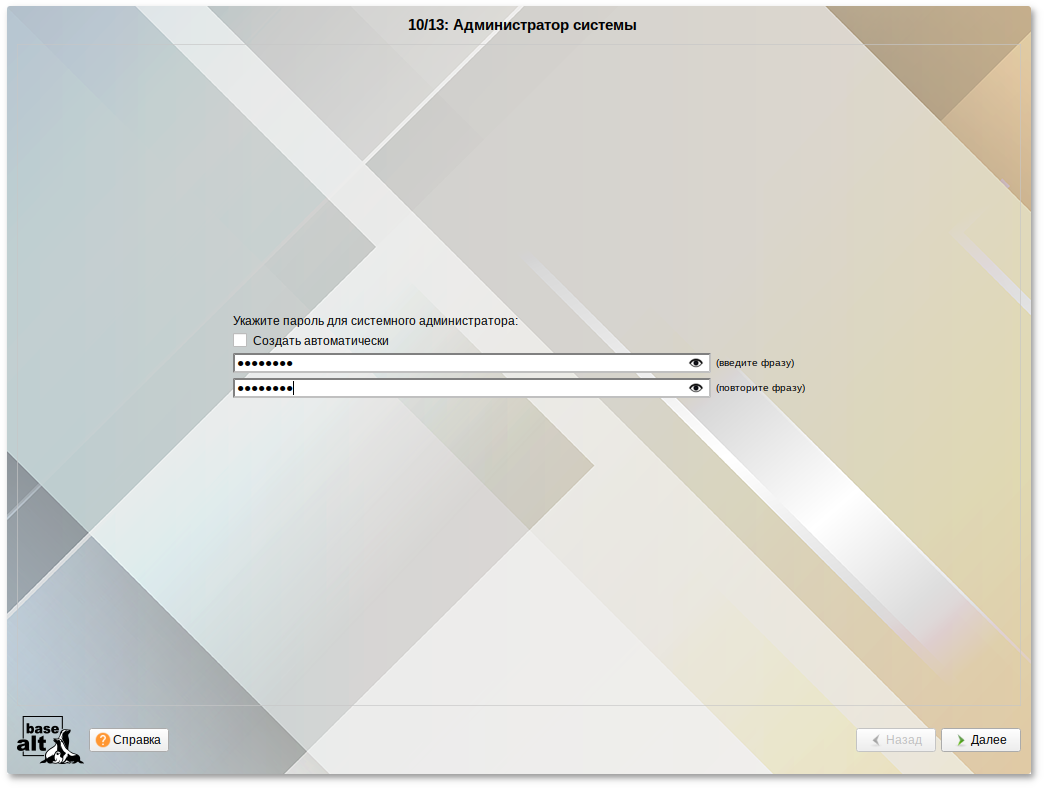Click the green arrow icon on Далее
The height and width of the screenshot is (788, 1044).
coord(960,740)
